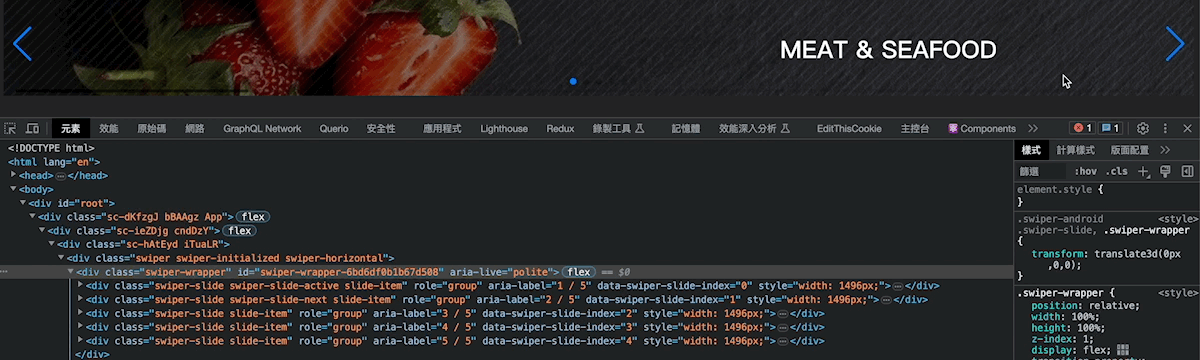This screenshot has height=360, width=1200.
Task: Collapse the swiper-initialized div node
Action: 62,258
